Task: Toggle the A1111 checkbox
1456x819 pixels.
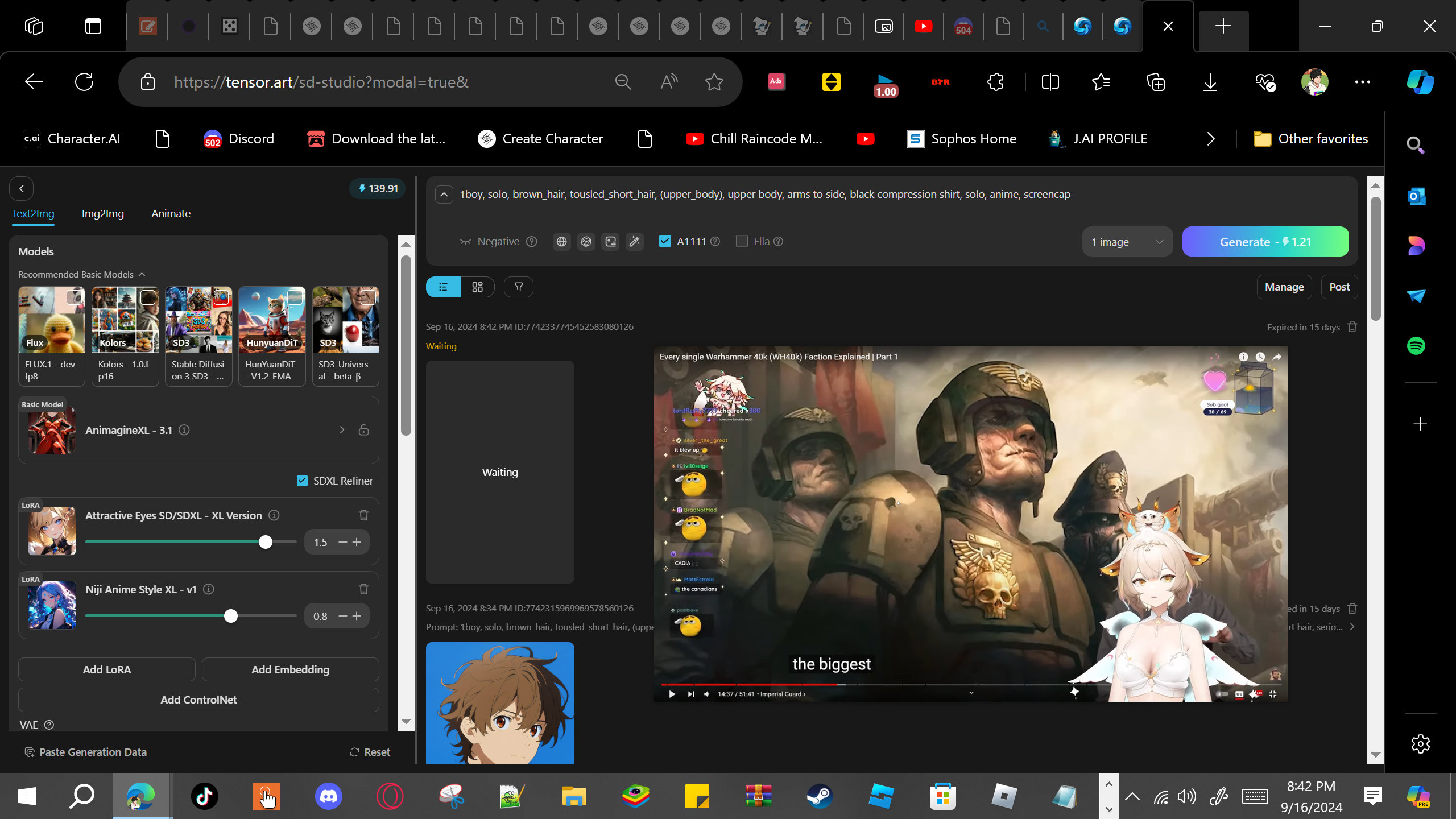Action: pos(665,241)
